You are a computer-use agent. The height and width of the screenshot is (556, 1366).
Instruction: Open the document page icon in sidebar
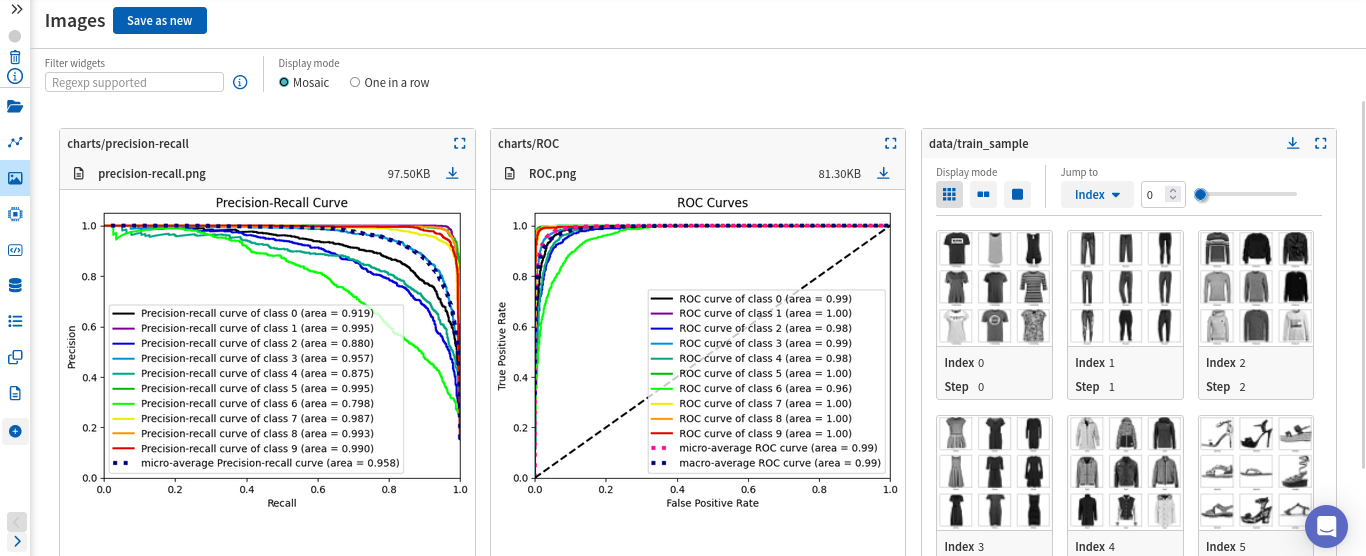[15, 393]
